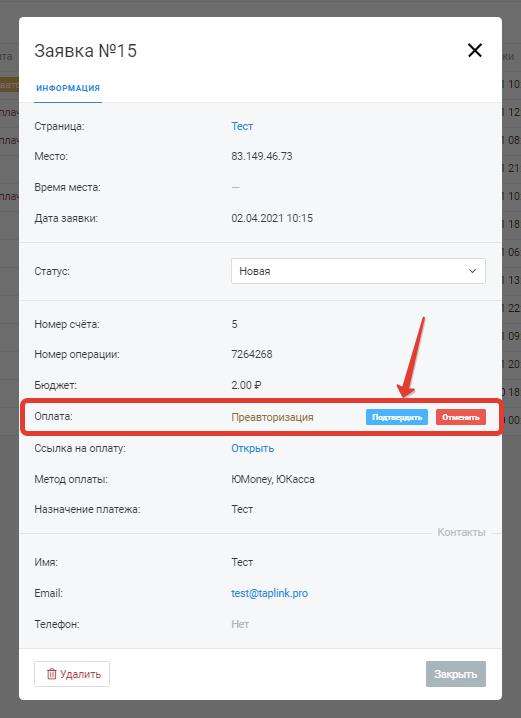Open the Статус dropdown showing Новая
Viewport: 521px width, 718px height.
point(358,271)
